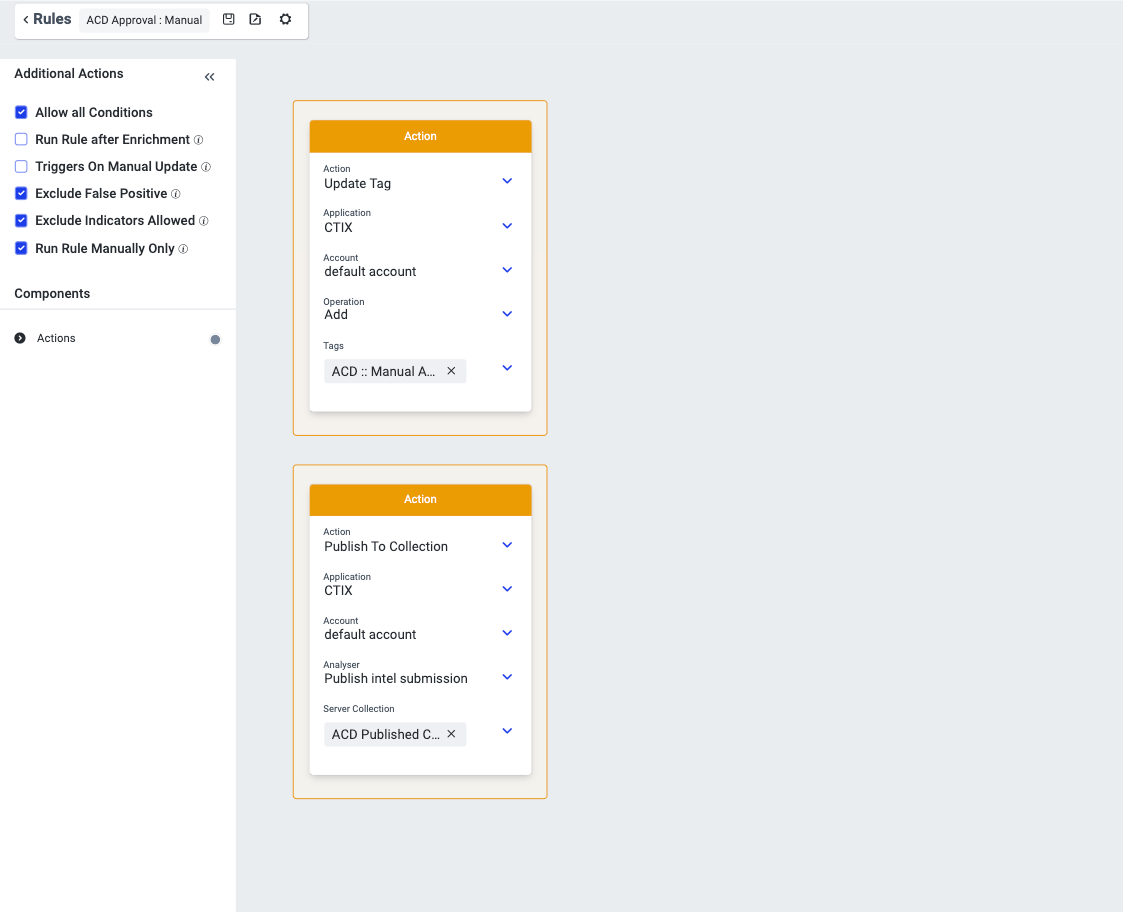Expand the Analyser Publish intel submission dropdown

click(x=507, y=676)
